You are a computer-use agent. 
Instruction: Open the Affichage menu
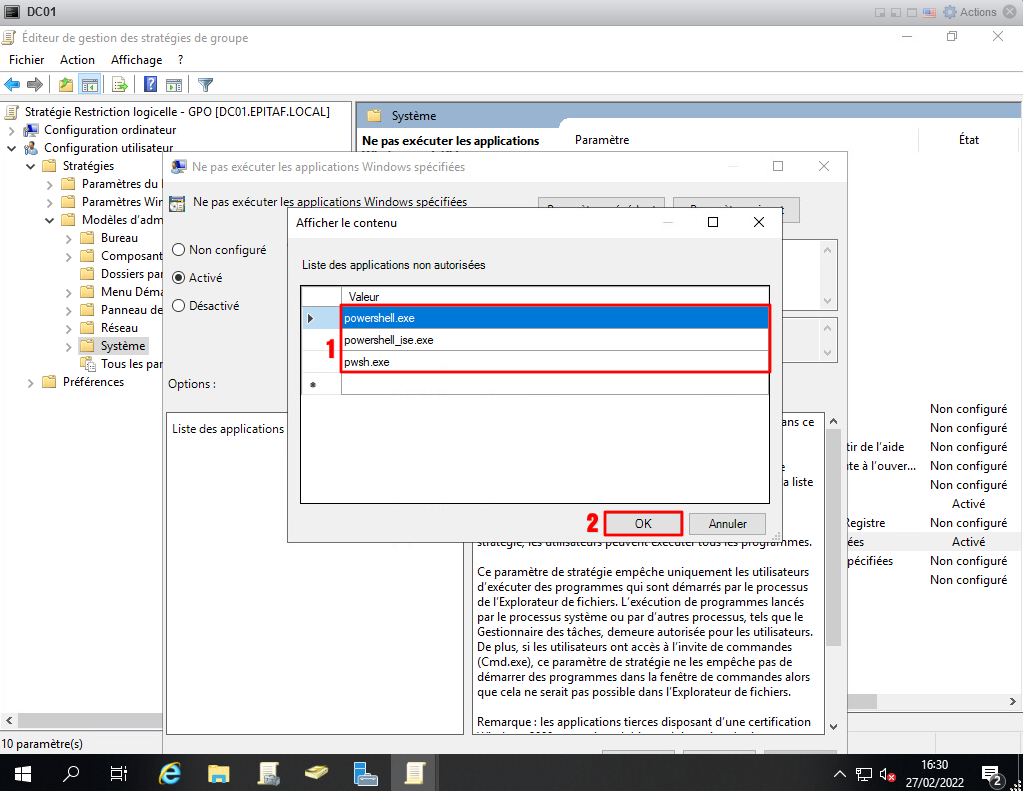(x=136, y=60)
